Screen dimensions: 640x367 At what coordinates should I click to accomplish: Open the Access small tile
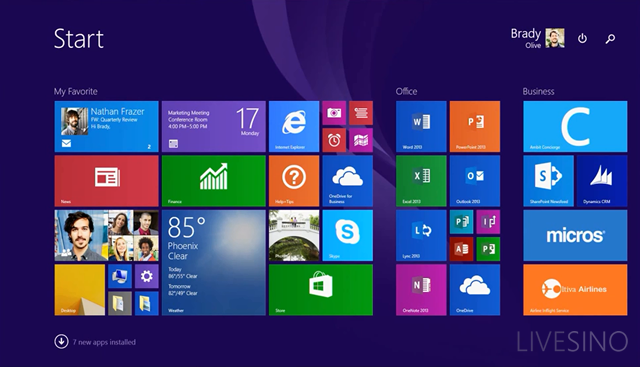(461, 249)
